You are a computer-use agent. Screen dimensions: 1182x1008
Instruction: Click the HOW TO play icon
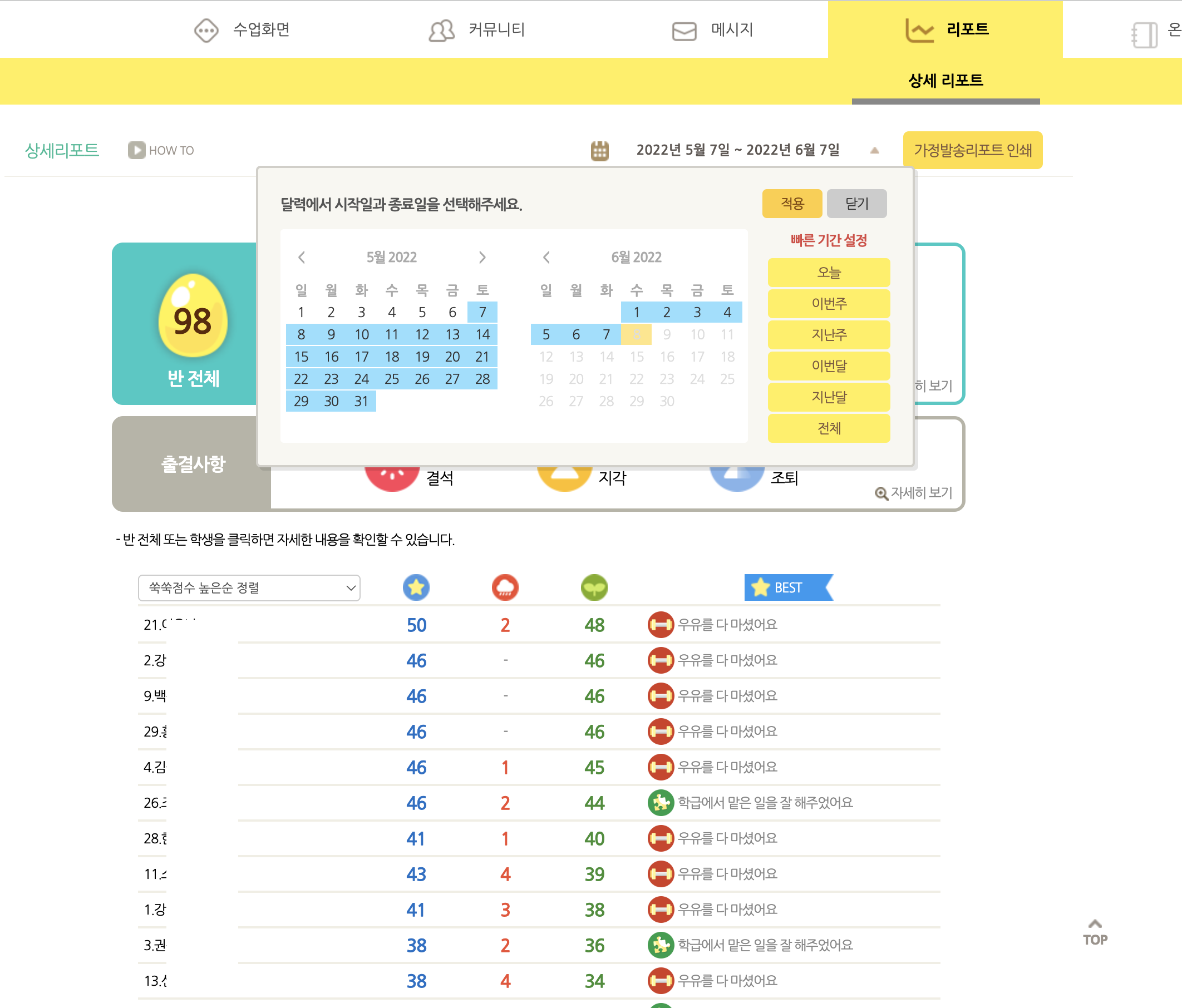(136, 151)
